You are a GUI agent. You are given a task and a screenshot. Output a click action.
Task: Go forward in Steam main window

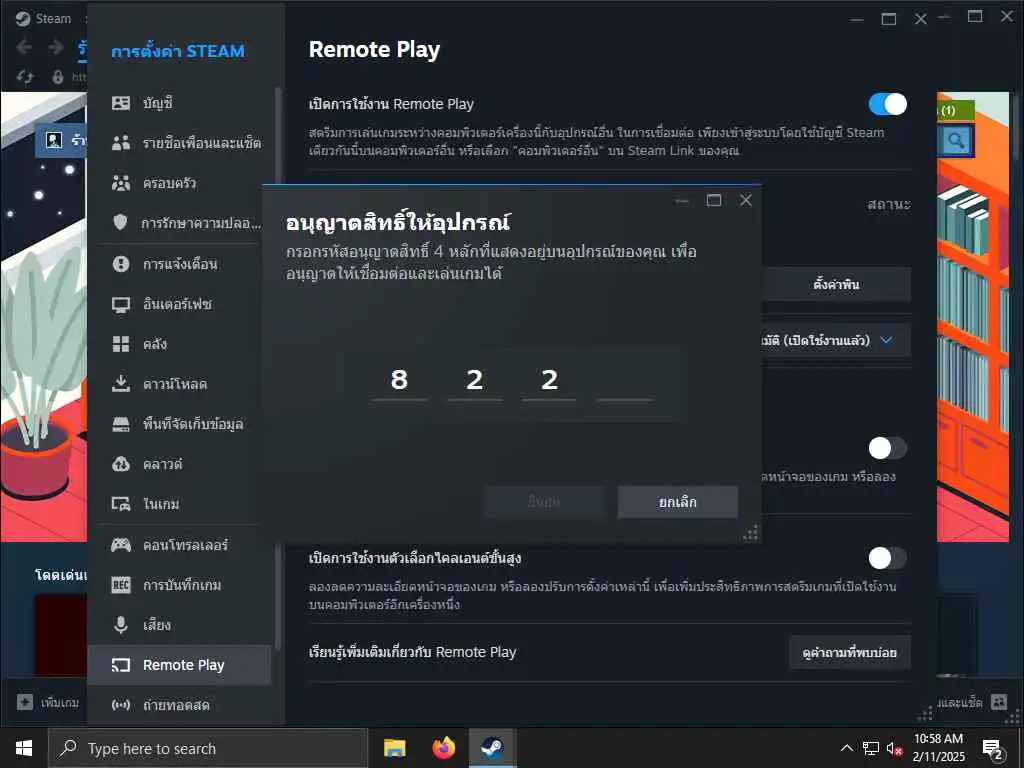(x=56, y=47)
